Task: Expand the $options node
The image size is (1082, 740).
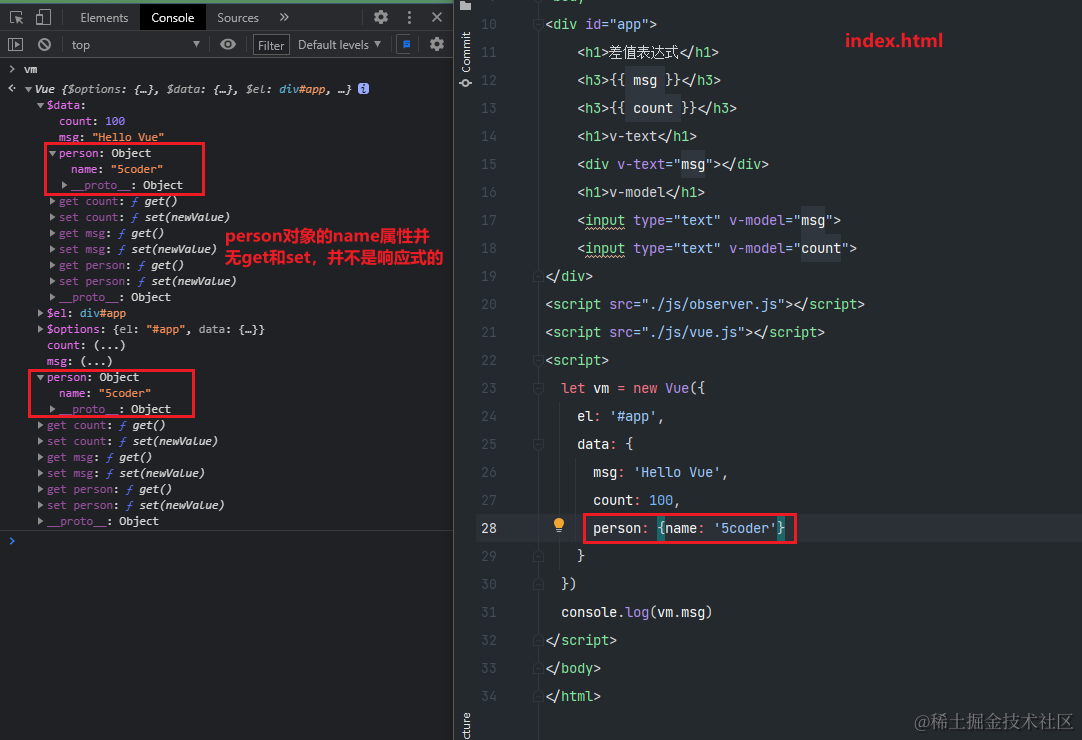Action: point(41,329)
